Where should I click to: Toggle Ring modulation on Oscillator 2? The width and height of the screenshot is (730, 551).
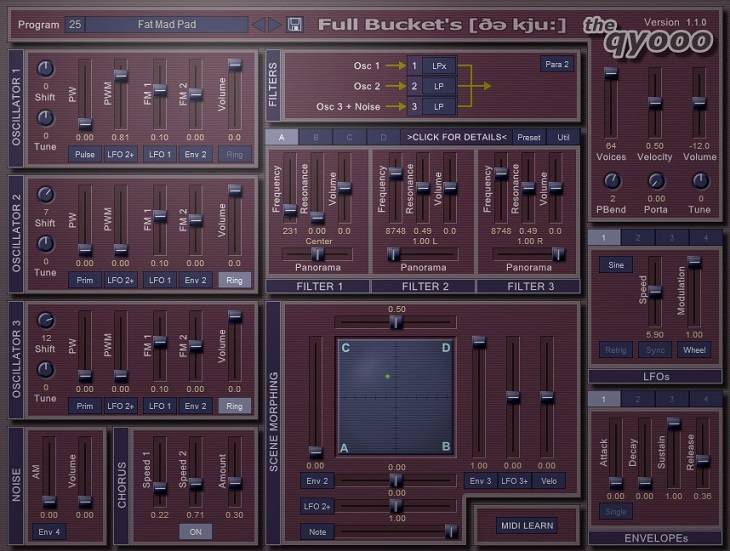(235, 280)
